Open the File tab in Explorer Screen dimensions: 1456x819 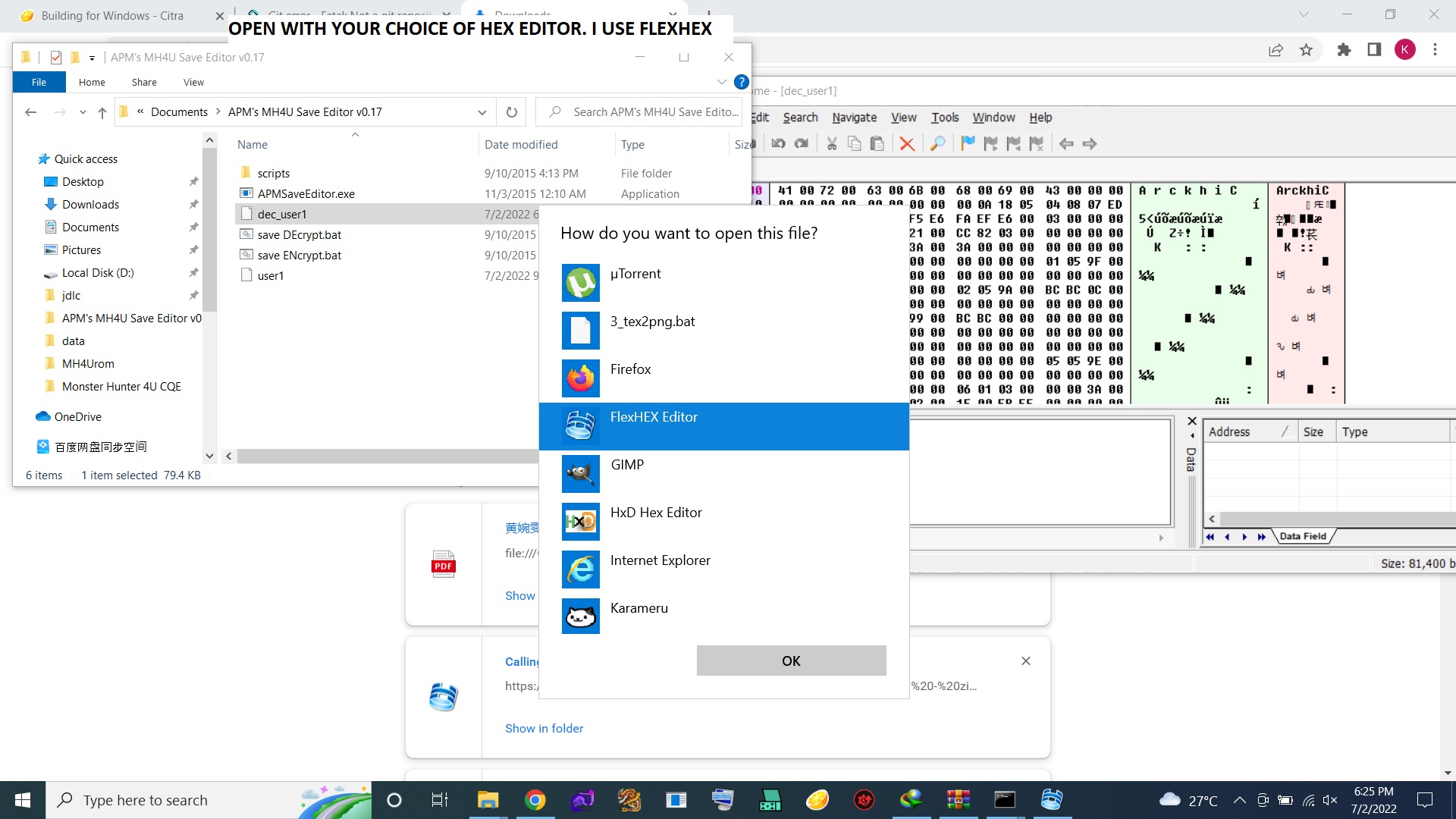(x=39, y=82)
